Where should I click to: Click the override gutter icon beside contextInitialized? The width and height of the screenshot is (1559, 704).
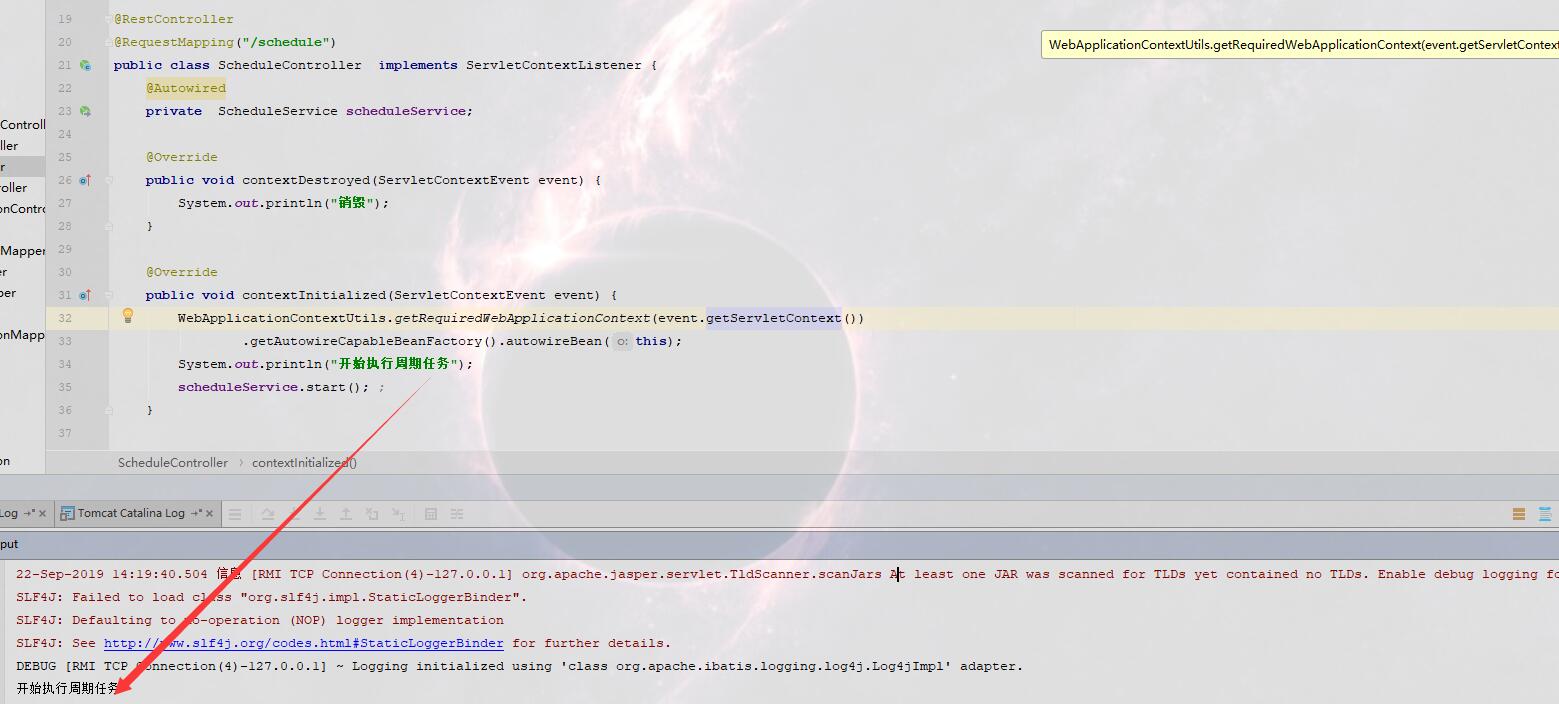(x=85, y=295)
